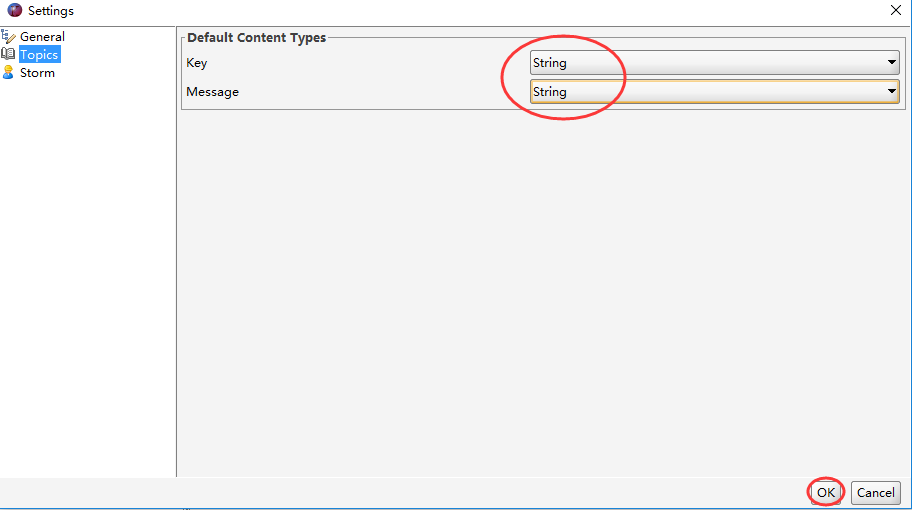Click the Topics book icon
Viewport: 912px width, 510px height.
point(9,55)
